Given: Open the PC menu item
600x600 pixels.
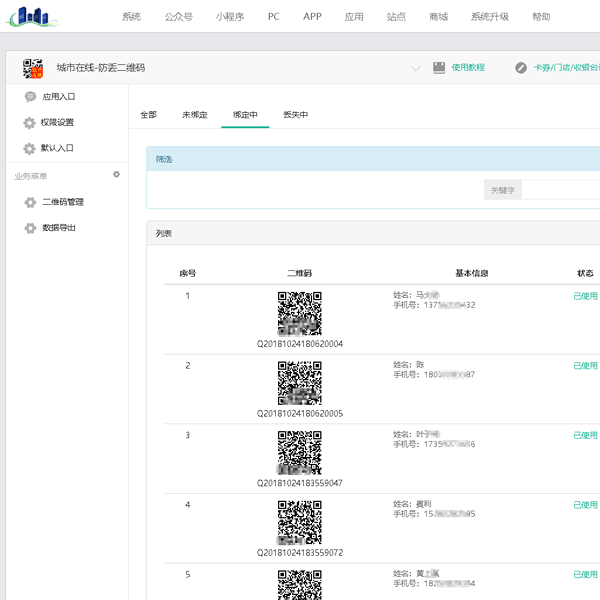Looking at the screenshot, I should (x=274, y=17).
